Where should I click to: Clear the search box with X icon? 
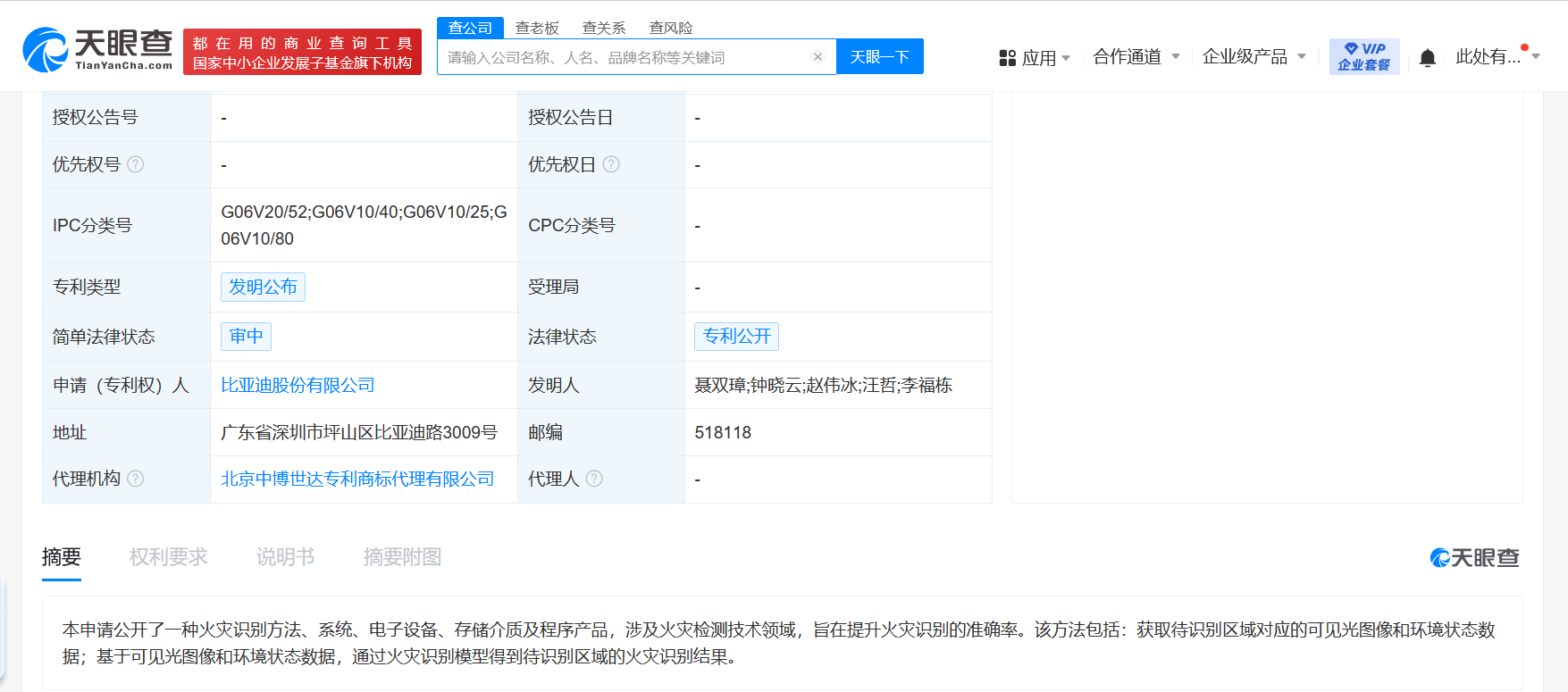tap(817, 57)
